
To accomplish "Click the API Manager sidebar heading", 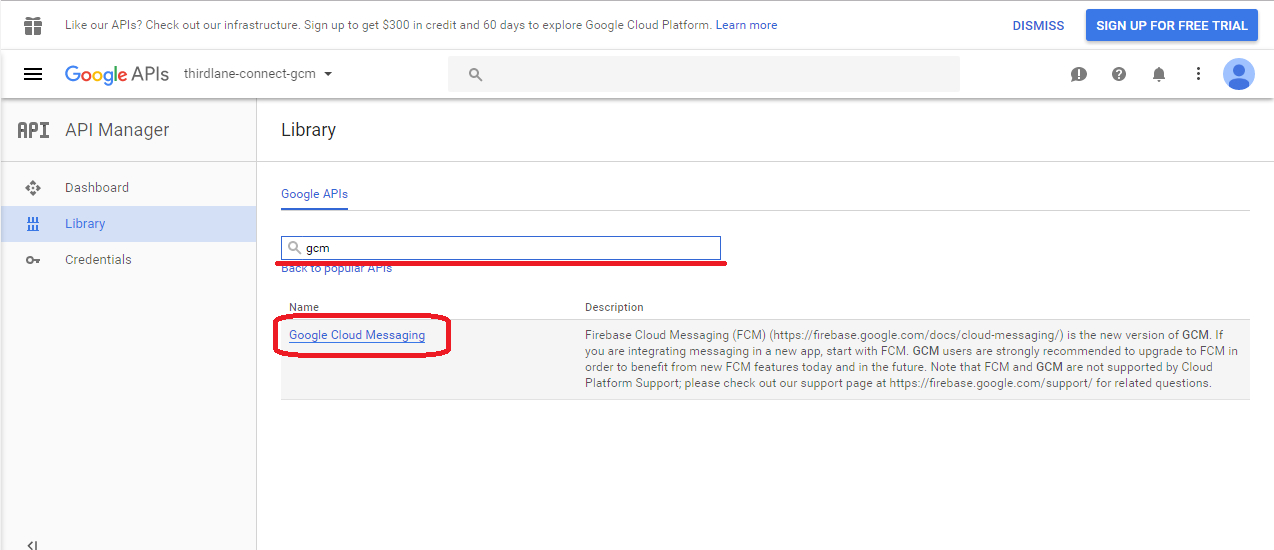I will (117, 130).
